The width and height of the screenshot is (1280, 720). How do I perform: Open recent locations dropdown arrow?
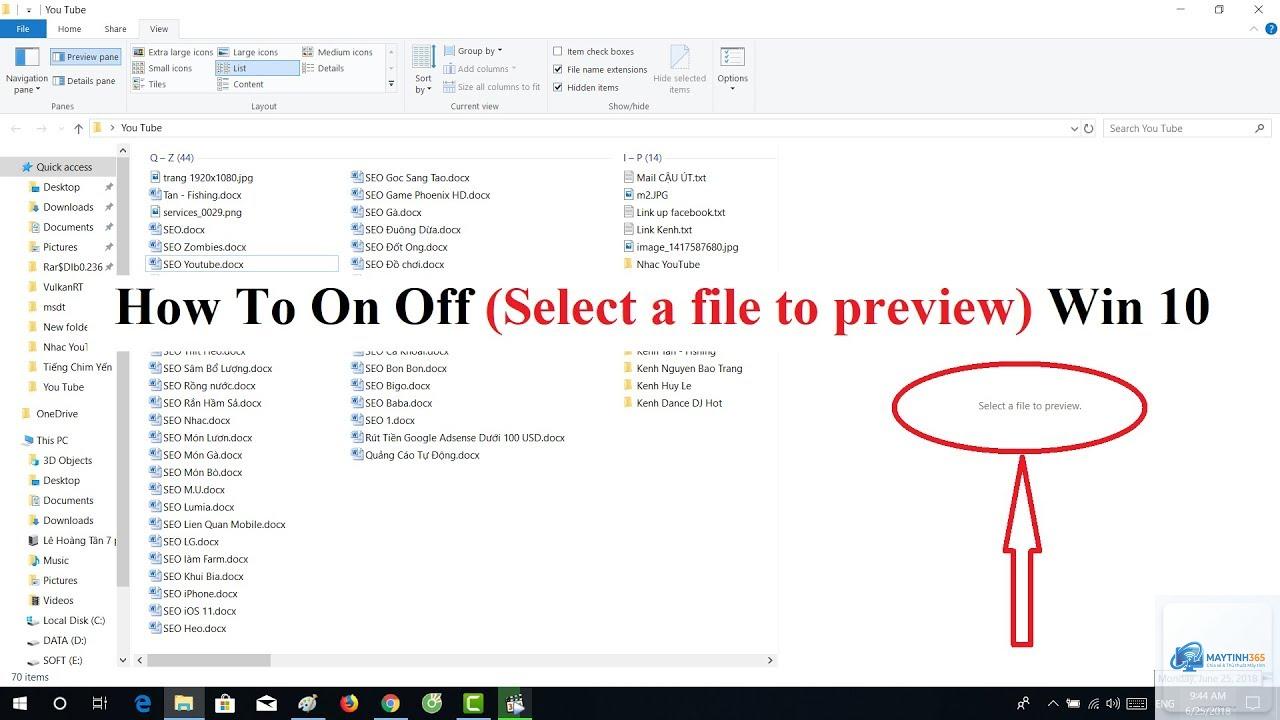pos(59,129)
